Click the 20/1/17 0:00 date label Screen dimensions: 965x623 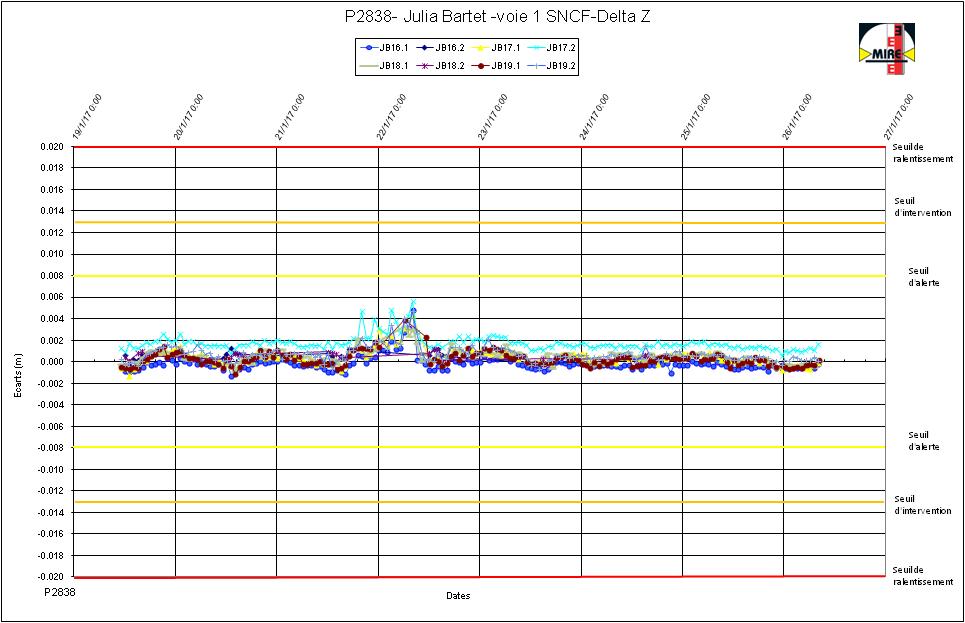tap(188, 117)
